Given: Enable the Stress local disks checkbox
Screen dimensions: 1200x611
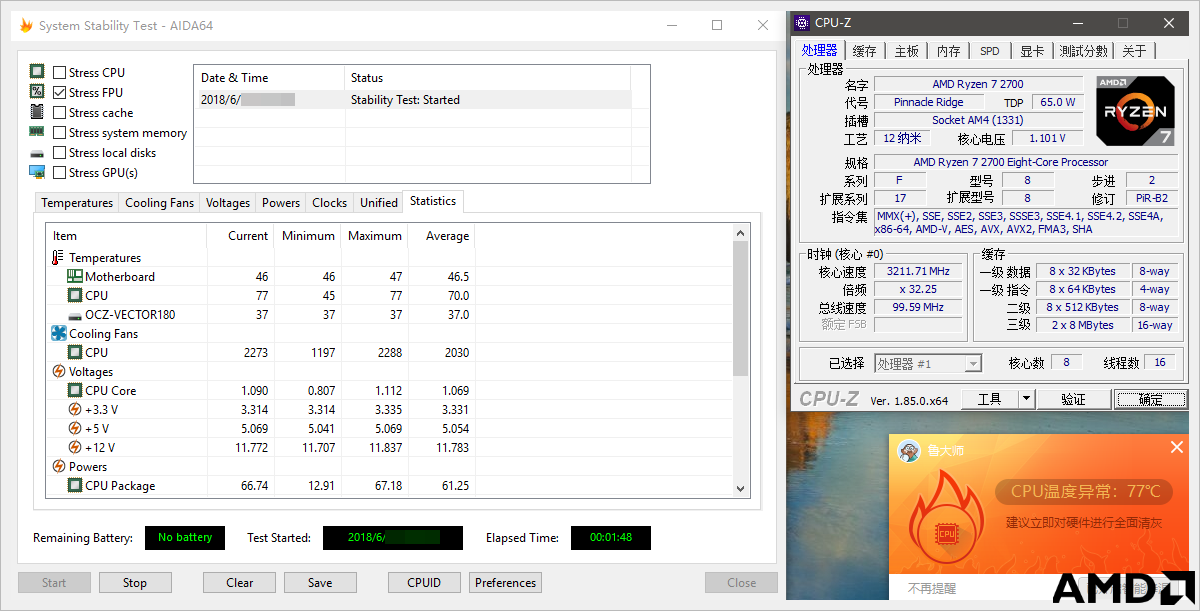Looking at the screenshot, I should pos(60,152).
